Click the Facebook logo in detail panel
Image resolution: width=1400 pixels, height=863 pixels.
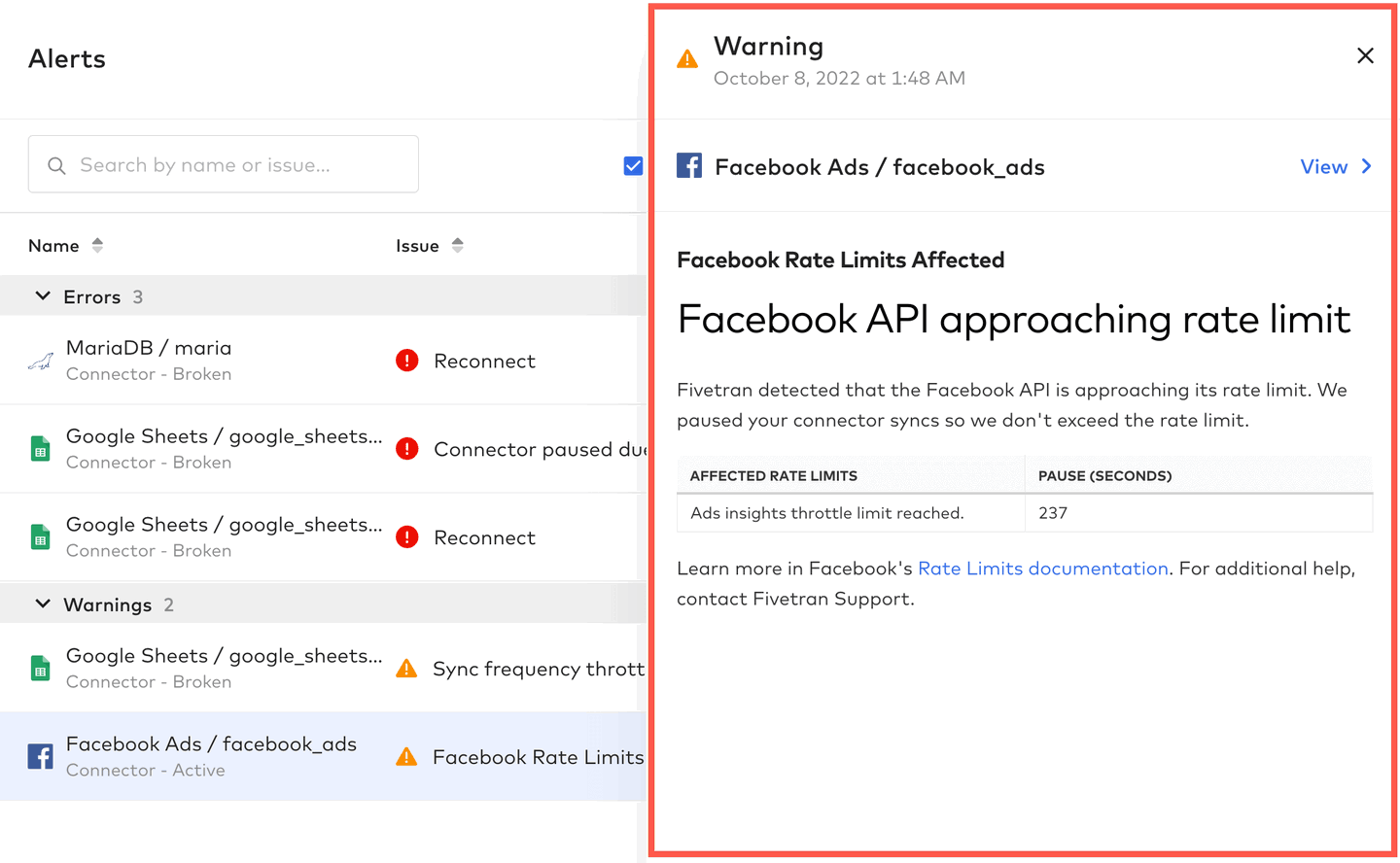689,166
